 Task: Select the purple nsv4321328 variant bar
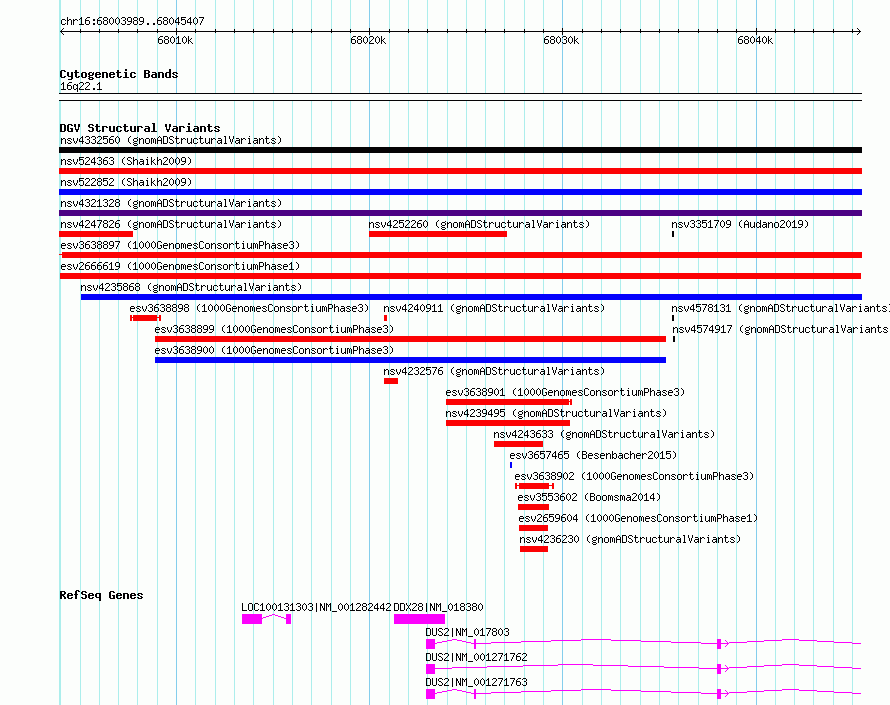(x=460, y=213)
